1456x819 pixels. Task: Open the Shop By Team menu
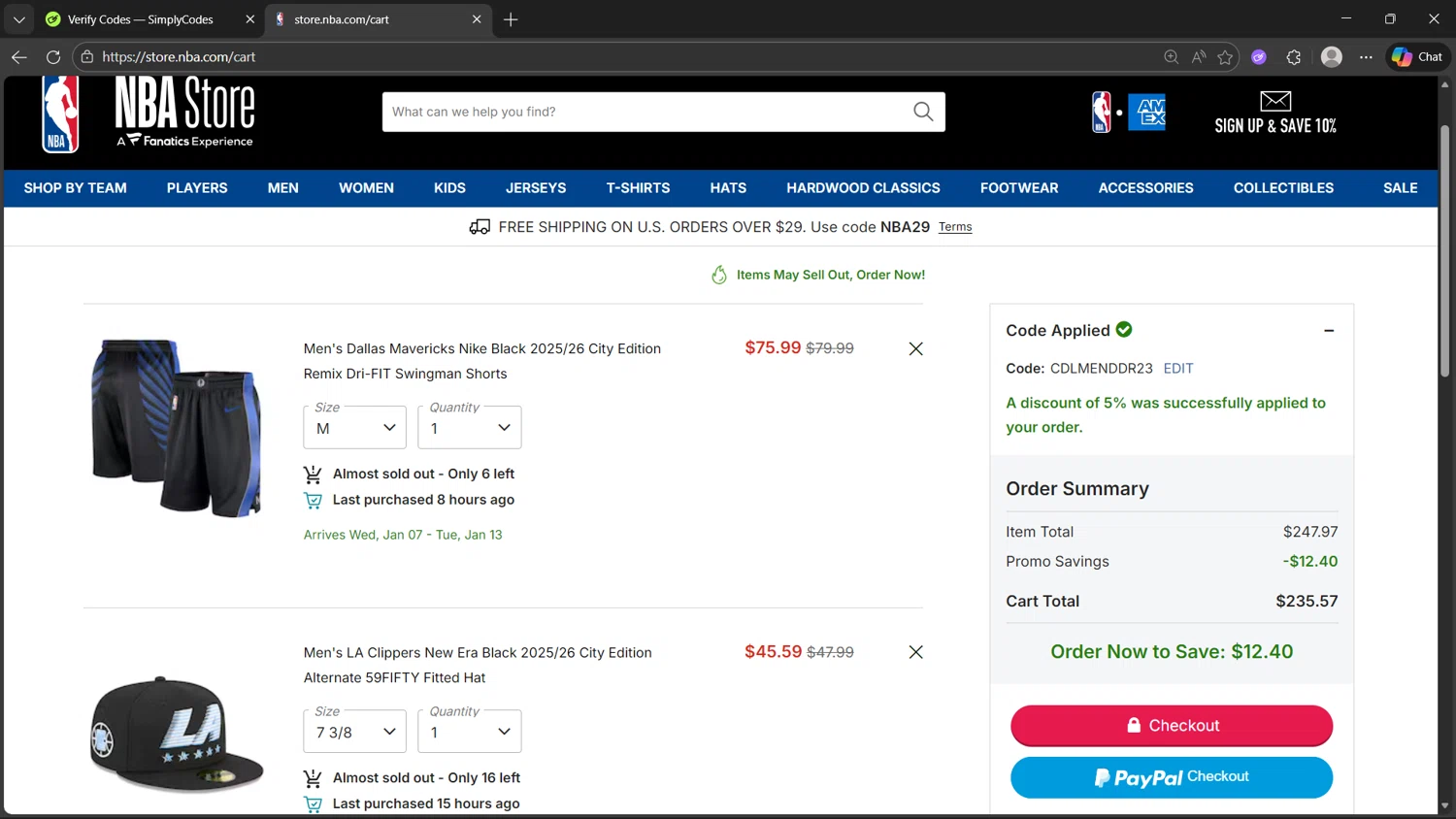75,188
